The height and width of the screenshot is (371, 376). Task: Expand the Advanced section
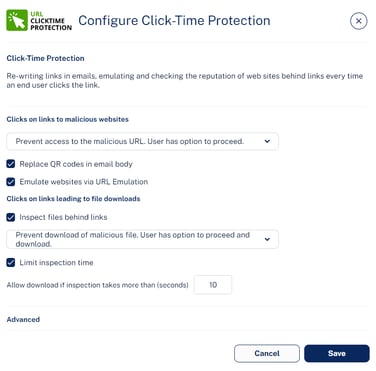23,319
